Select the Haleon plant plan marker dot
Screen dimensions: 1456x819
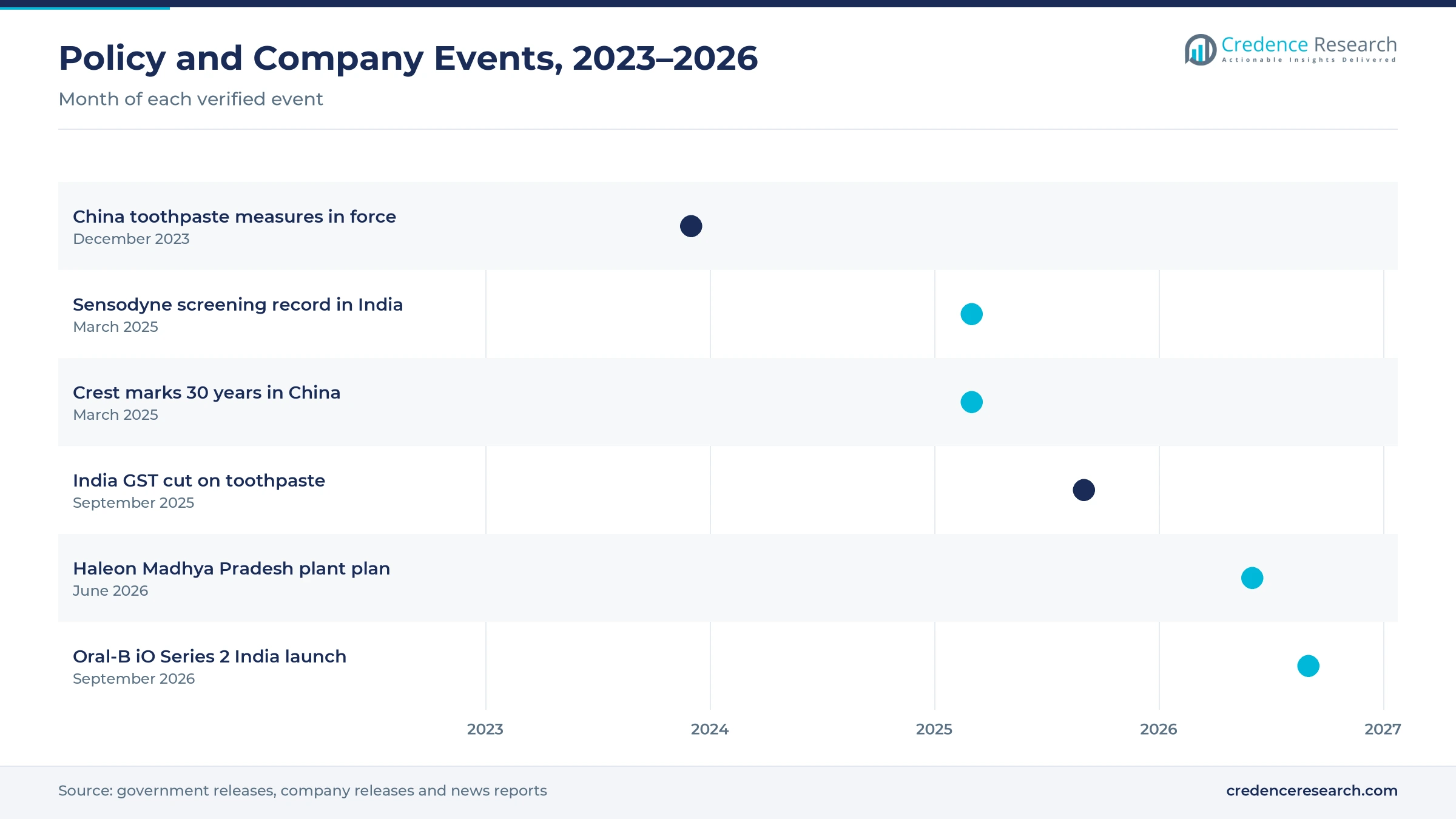click(1252, 578)
